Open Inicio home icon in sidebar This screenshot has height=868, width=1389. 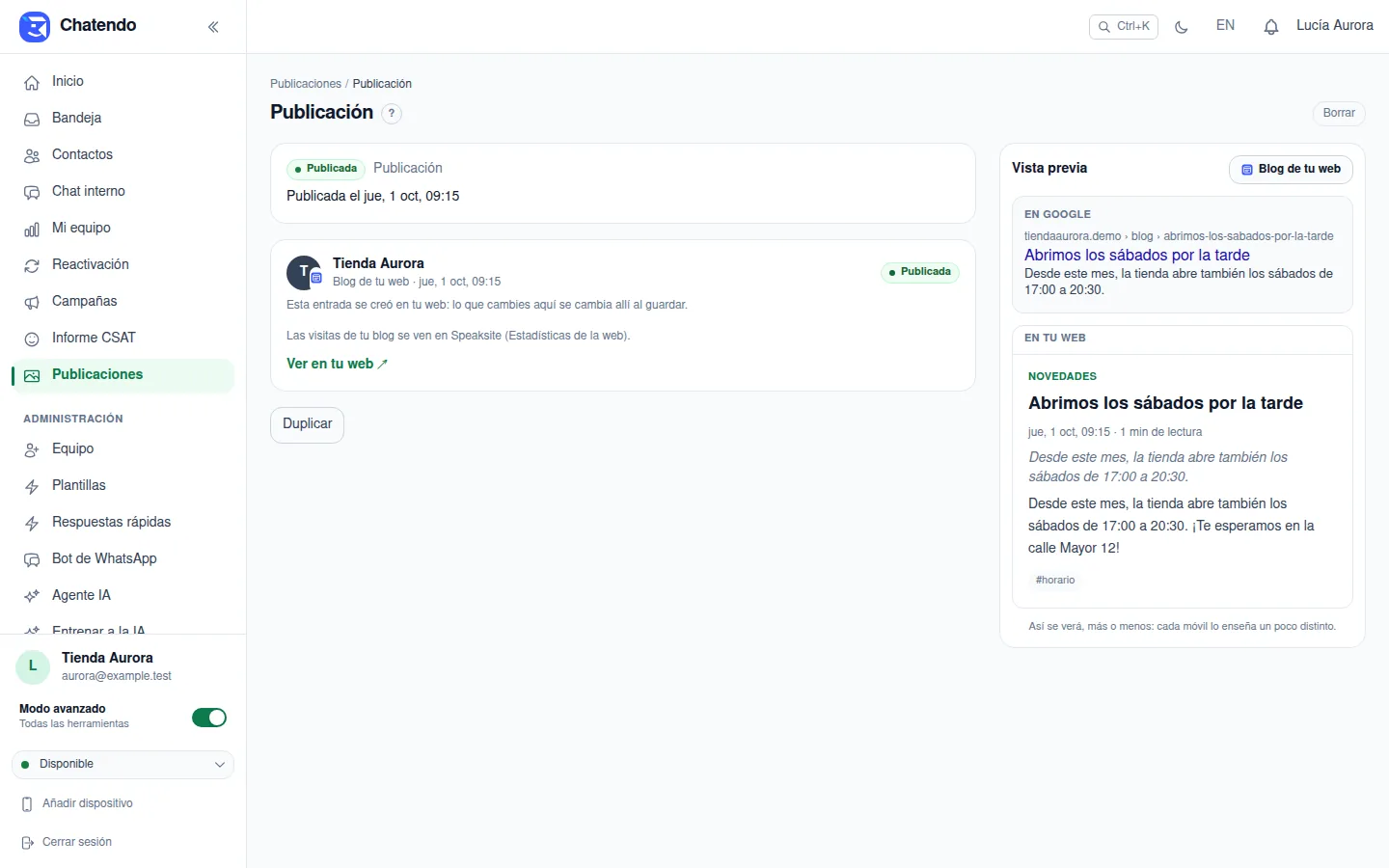coord(32,82)
